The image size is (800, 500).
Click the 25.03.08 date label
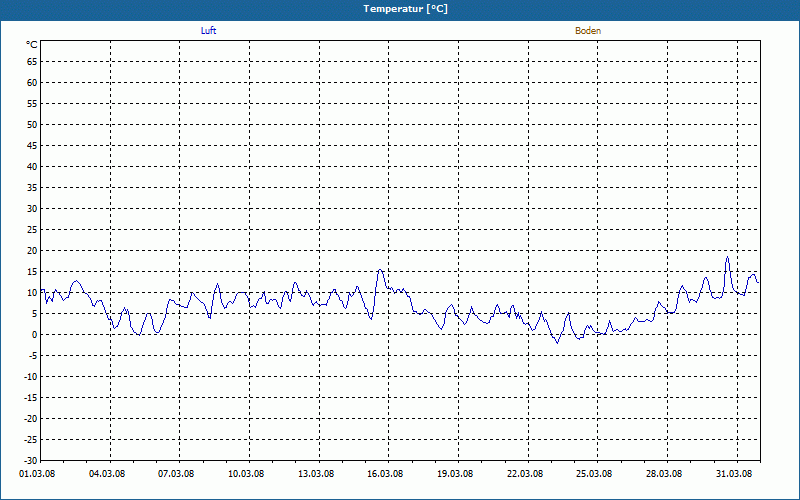tap(594, 474)
